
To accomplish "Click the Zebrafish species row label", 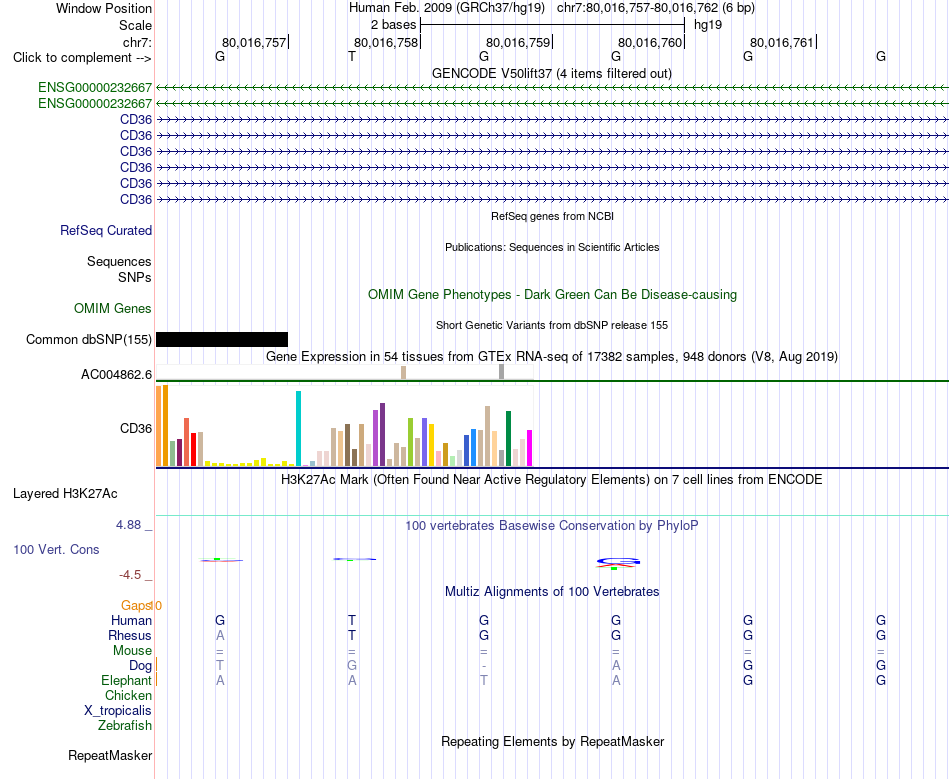I will 125,725.
